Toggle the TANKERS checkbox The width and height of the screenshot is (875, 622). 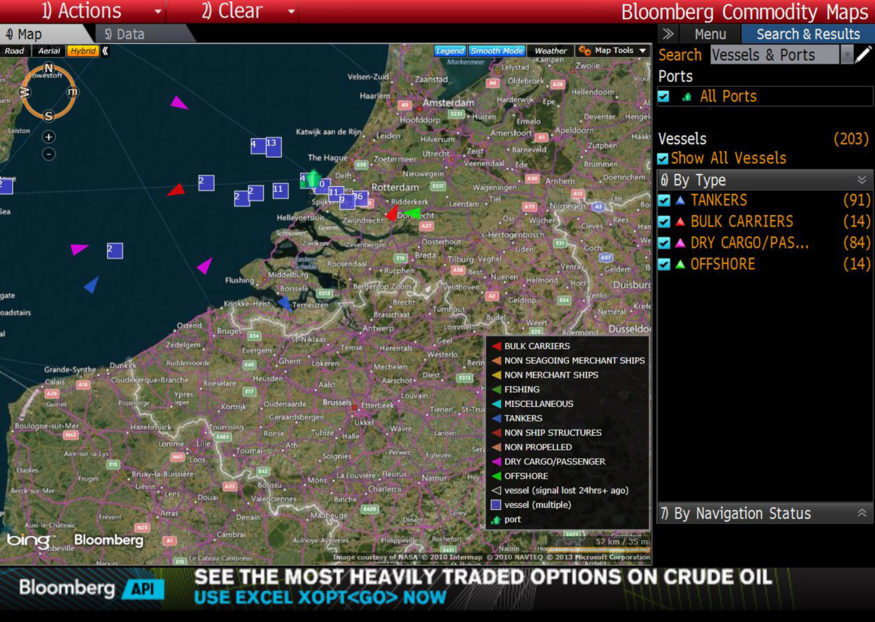pos(664,200)
